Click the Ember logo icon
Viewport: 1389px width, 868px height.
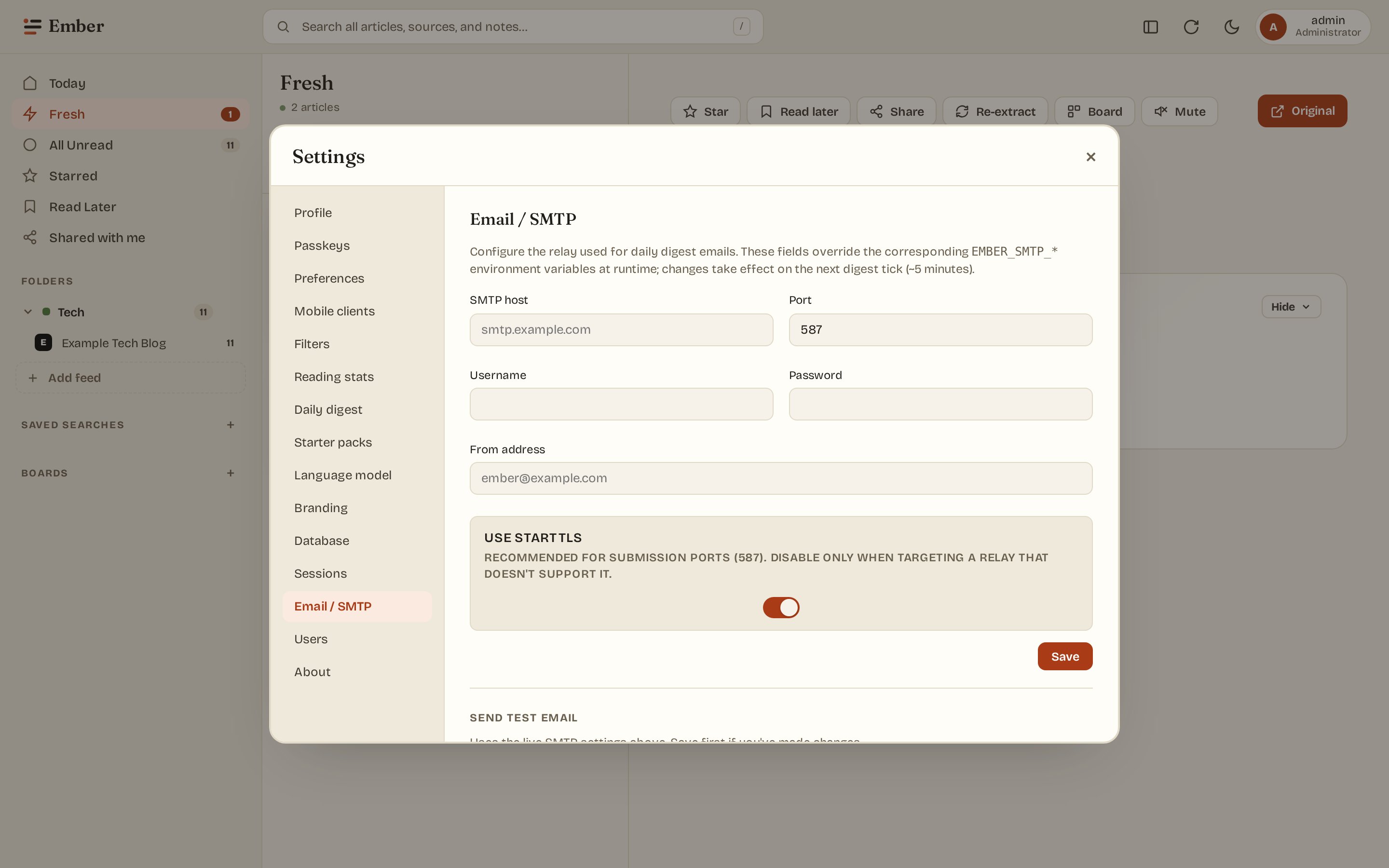32,27
